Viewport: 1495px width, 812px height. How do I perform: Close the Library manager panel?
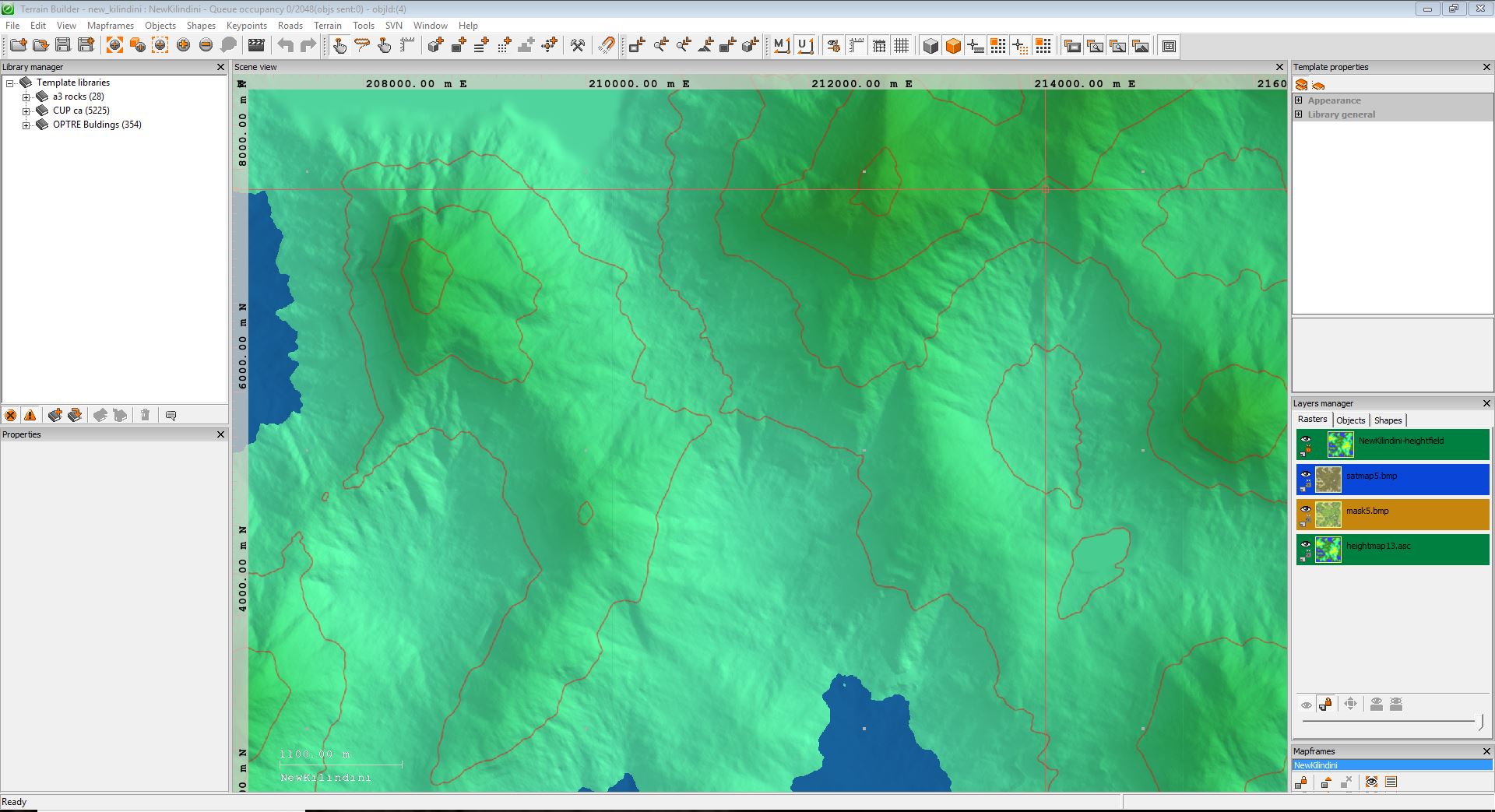221,67
